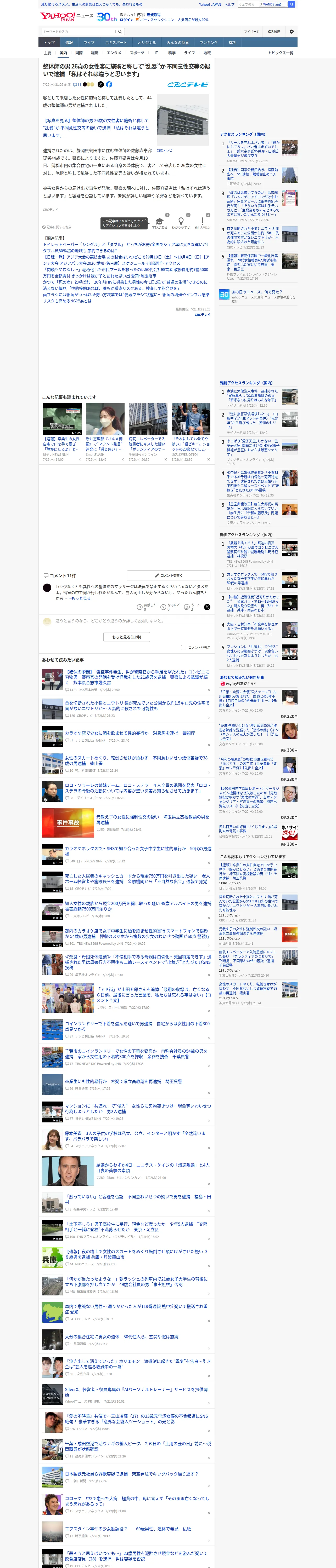Open the トイレットペーパー related article link
The image size is (336, 1568).
(x=125, y=247)
